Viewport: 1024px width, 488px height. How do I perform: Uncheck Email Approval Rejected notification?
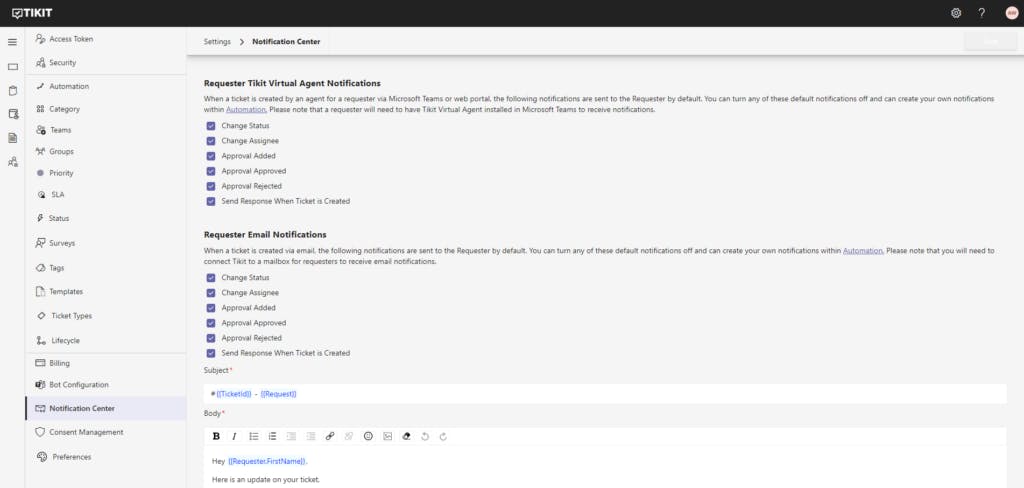click(x=211, y=338)
